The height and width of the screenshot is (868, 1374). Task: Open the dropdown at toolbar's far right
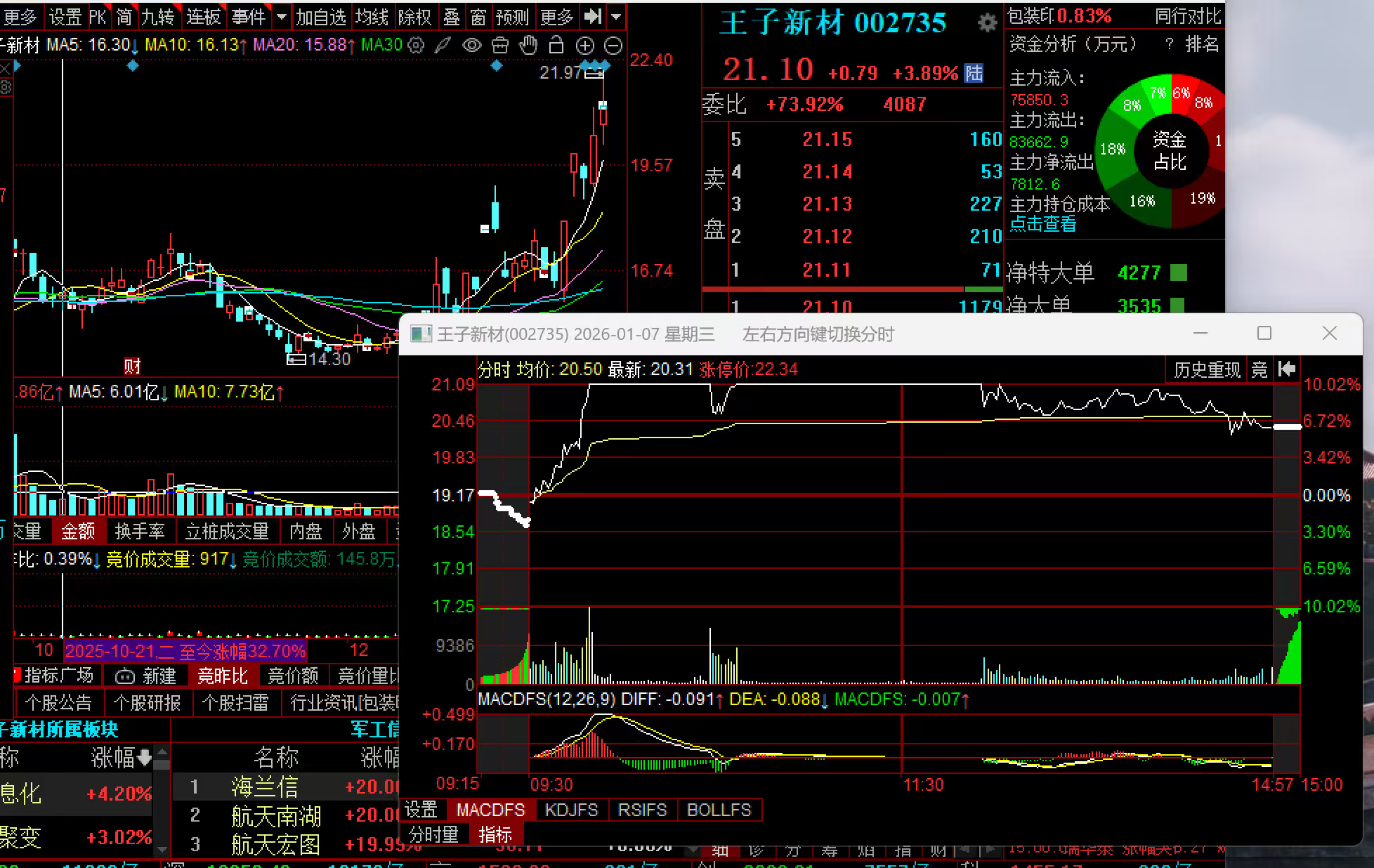coord(616,16)
